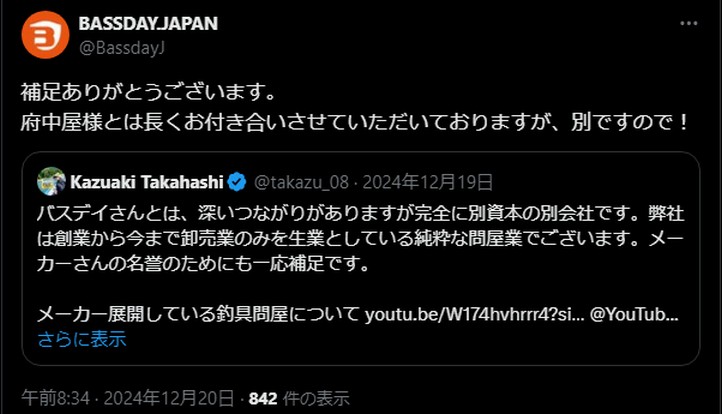
Task: Open the @BassdayJ handle
Action: pyautogui.click(x=122, y=48)
